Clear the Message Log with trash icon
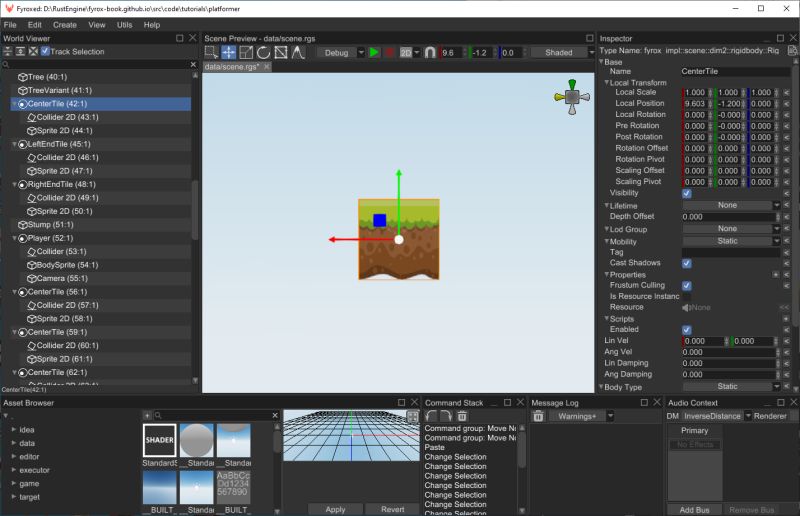This screenshot has height=516, width=800. tap(538, 416)
